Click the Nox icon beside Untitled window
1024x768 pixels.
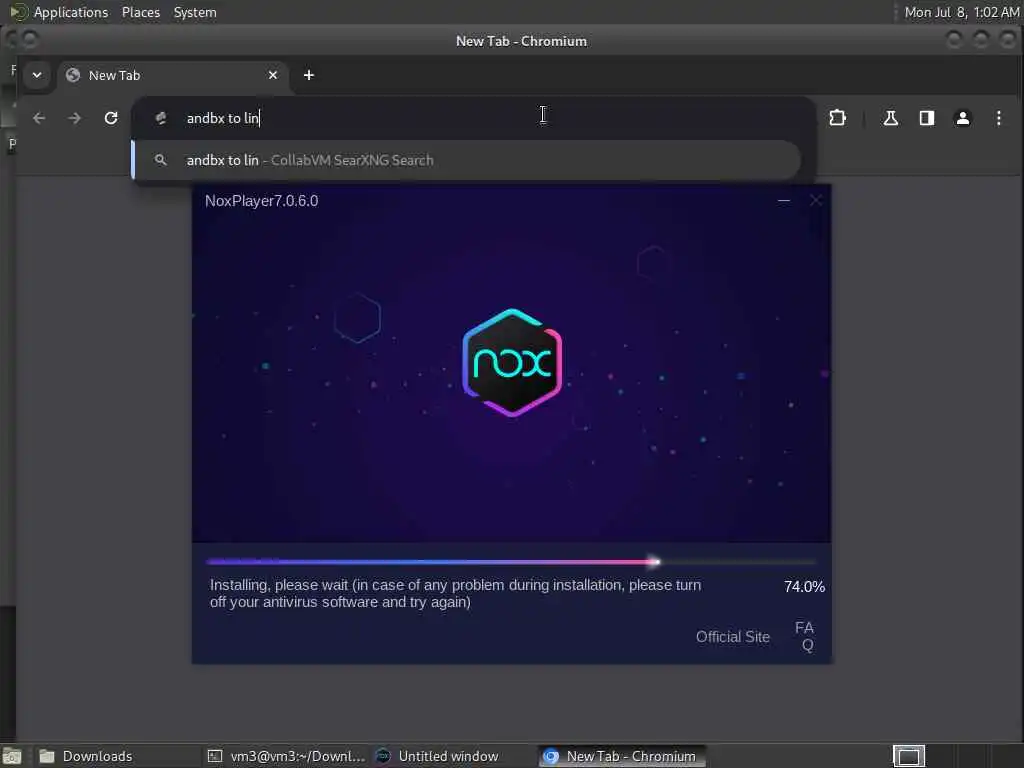tap(383, 756)
